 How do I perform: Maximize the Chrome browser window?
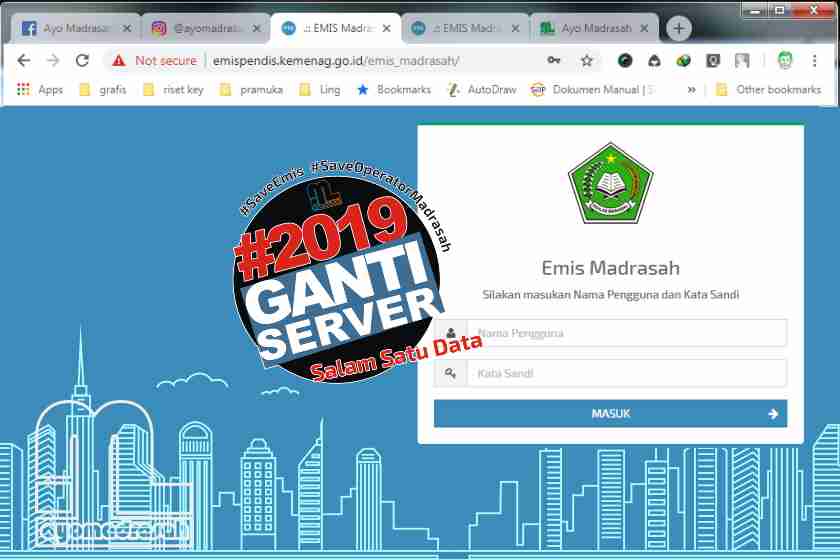(x=780, y=11)
